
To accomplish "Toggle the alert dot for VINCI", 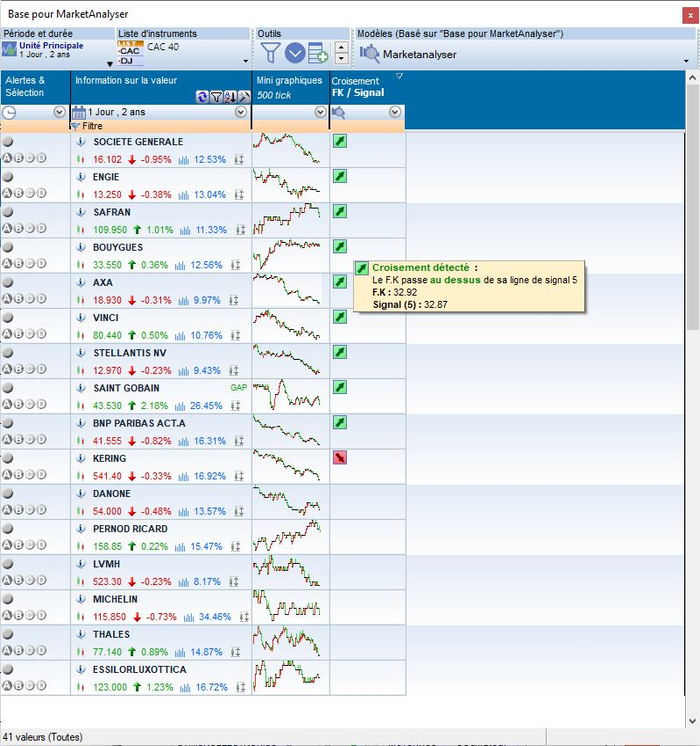I will pyautogui.click(x=8, y=317).
